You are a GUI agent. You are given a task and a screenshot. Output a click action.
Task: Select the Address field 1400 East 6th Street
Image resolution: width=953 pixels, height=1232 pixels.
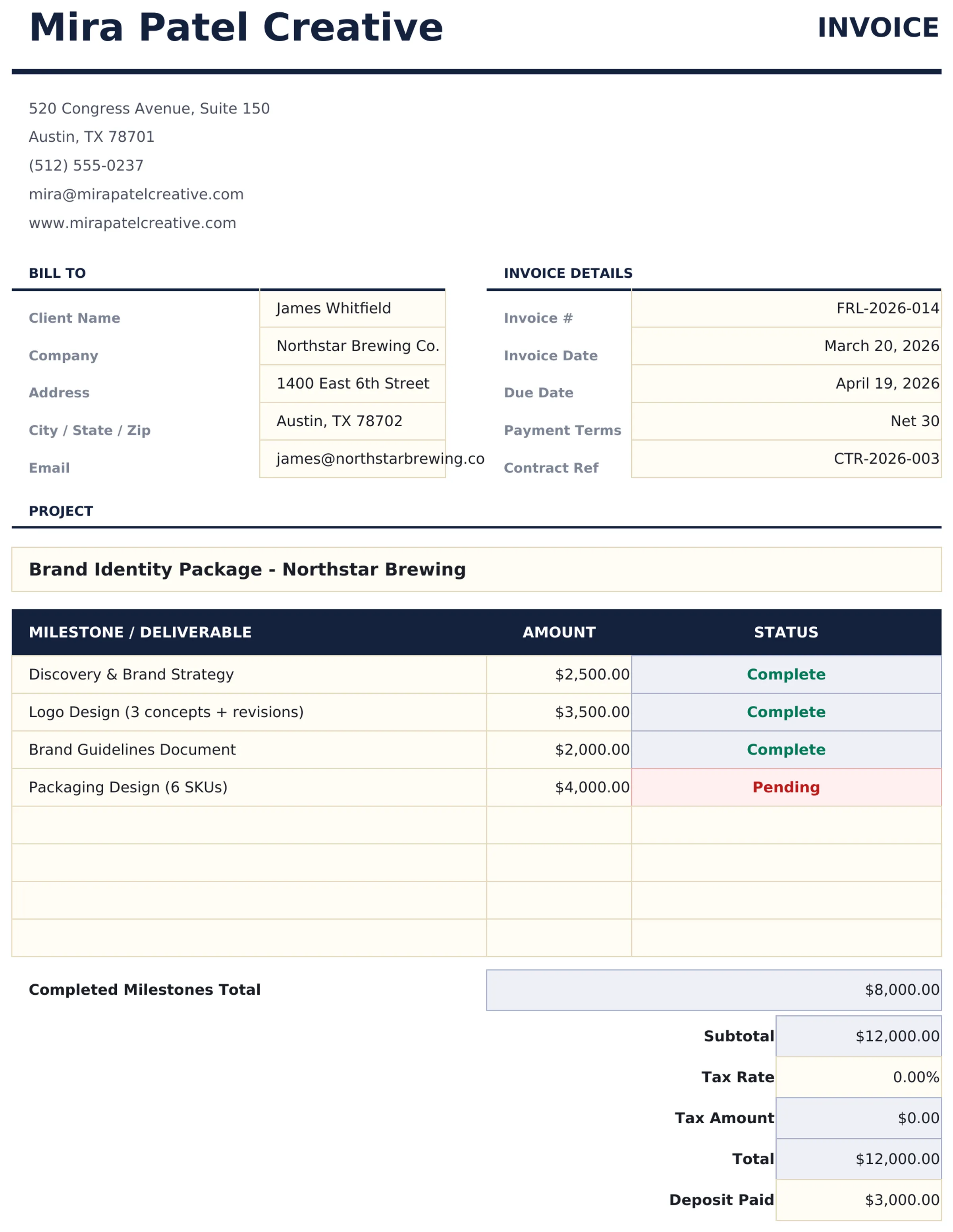tap(352, 383)
